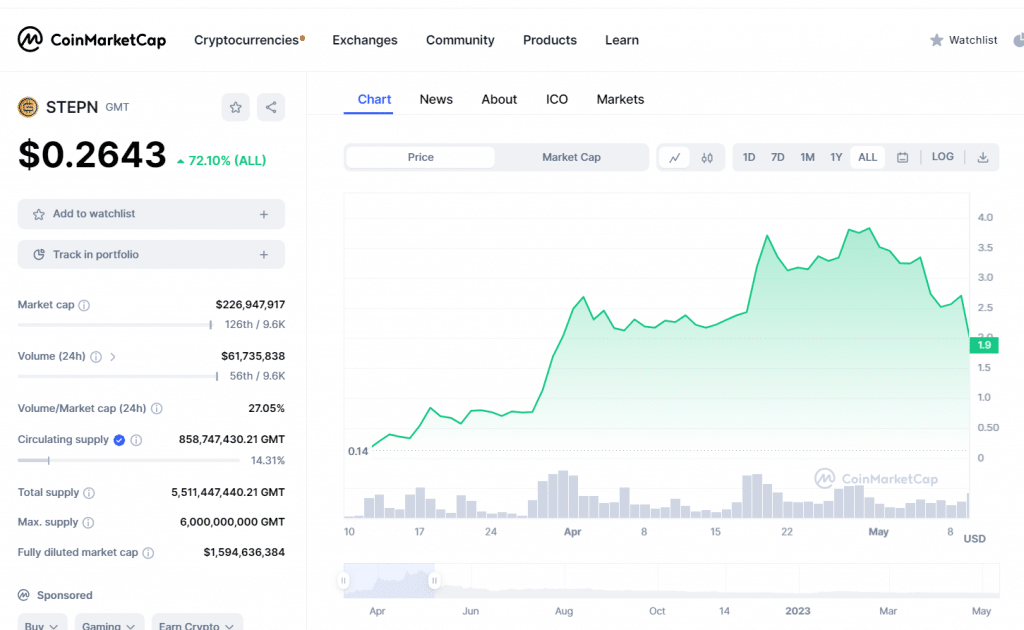Switch to the ICO tab
This screenshot has height=630, width=1024.
557,99
